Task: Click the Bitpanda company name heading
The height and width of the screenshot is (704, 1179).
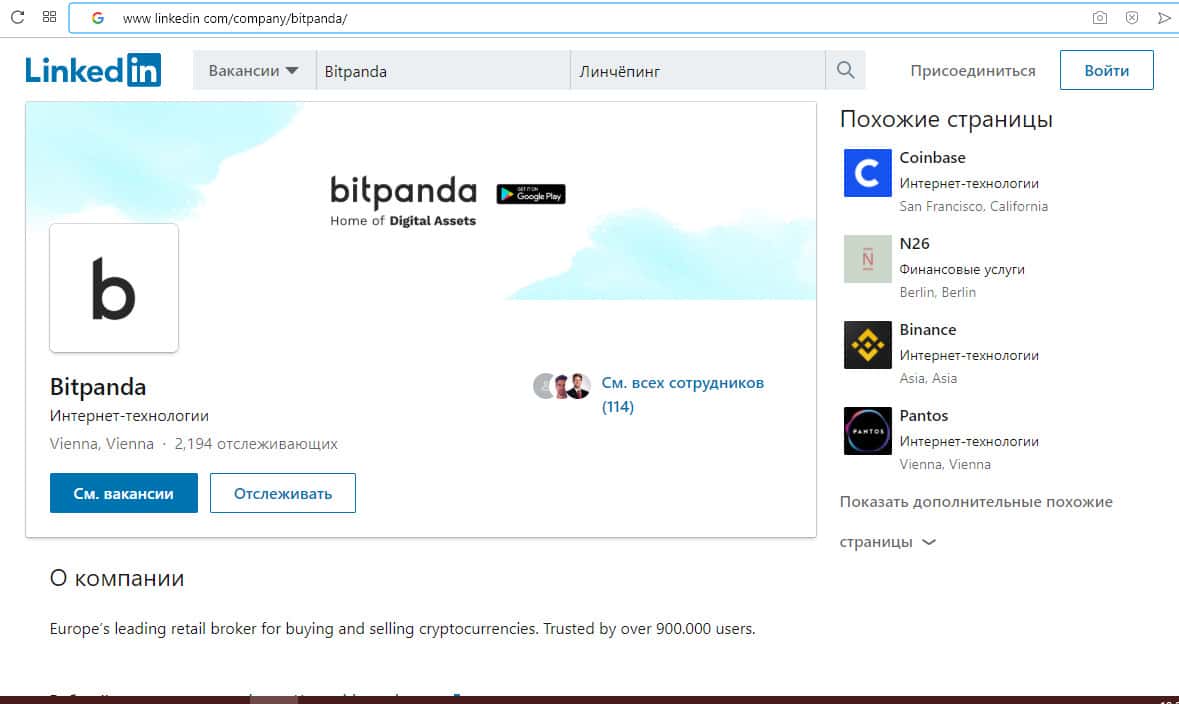Action: click(x=98, y=387)
